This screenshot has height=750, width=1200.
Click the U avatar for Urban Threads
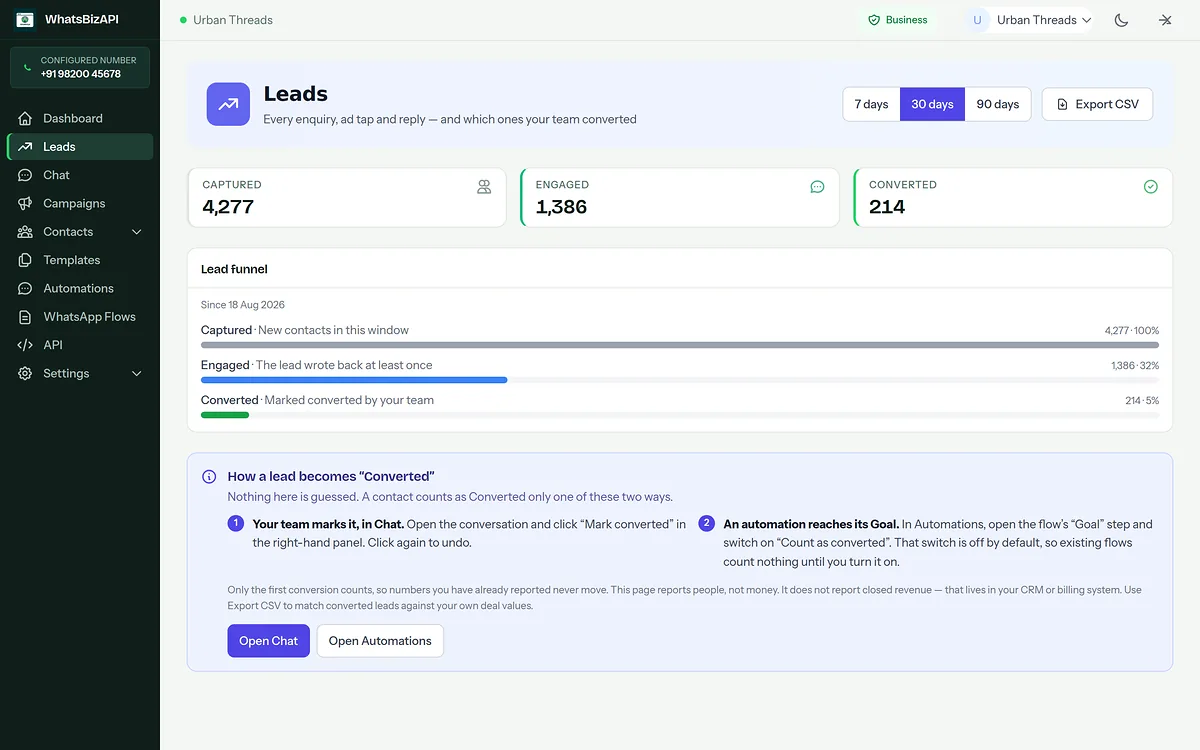977,20
